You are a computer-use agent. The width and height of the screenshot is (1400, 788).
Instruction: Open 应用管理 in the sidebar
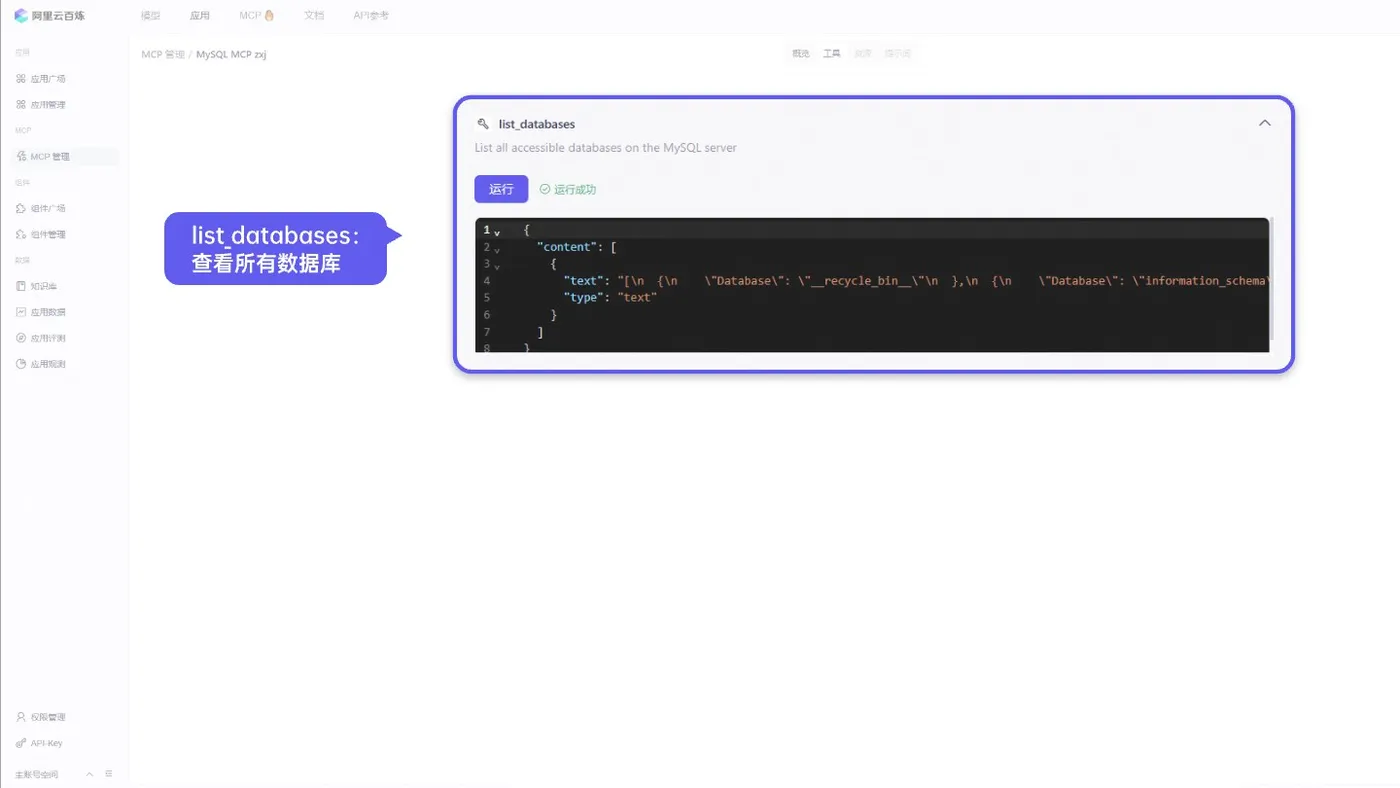(x=41, y=105)
